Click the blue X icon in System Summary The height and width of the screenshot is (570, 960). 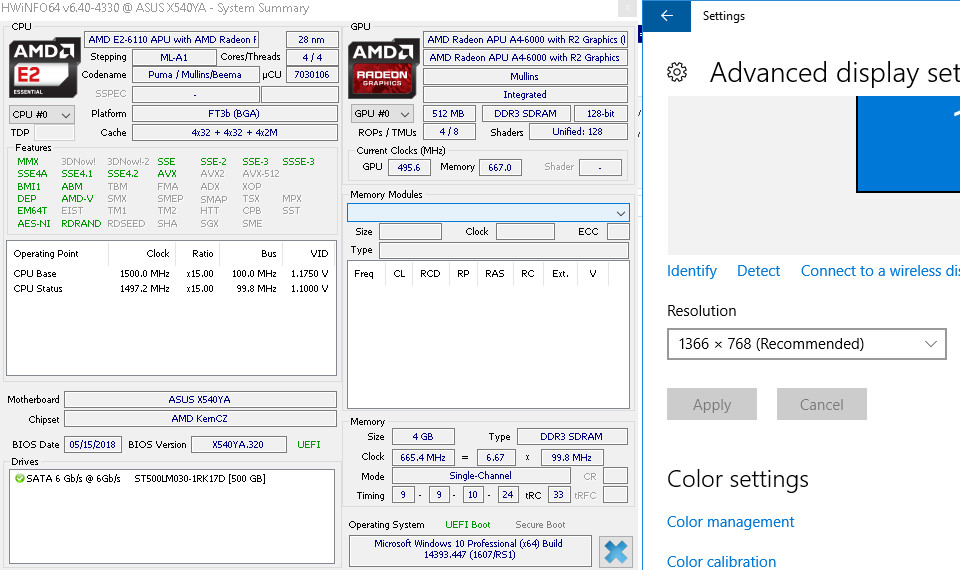point(616,552)
